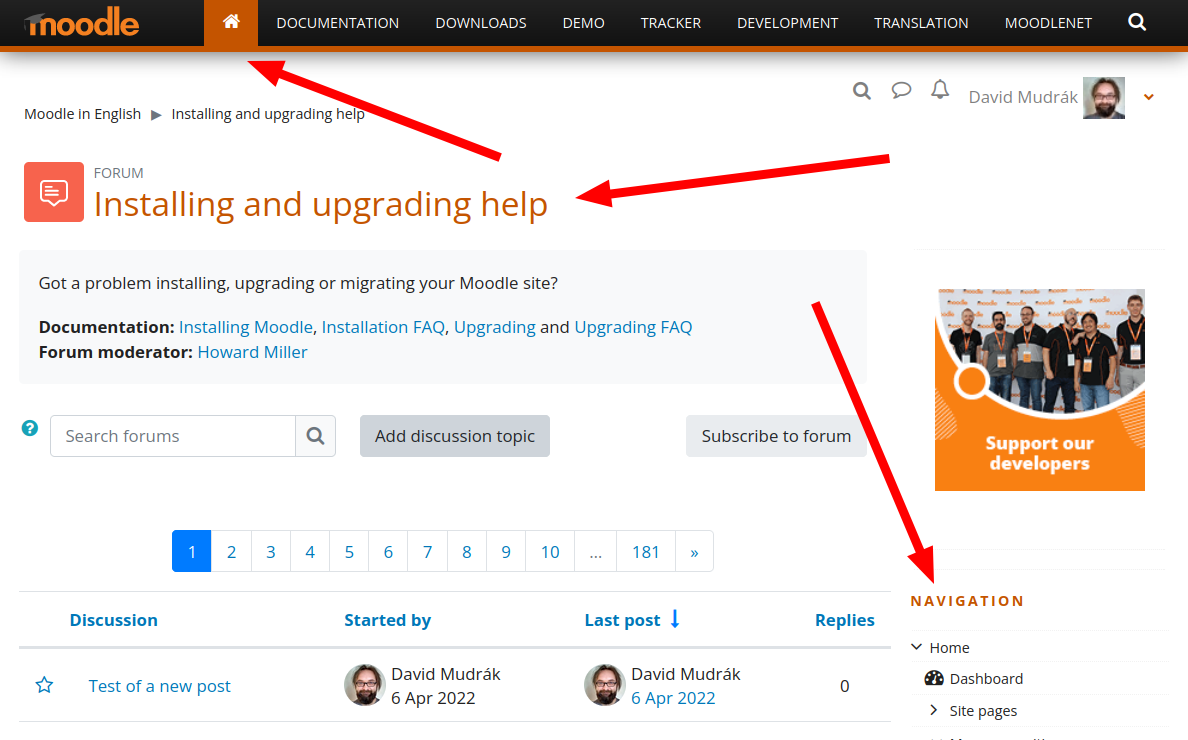Click the orange forum activity icon
Screen dimensions: 1188x740
(54, 192)
